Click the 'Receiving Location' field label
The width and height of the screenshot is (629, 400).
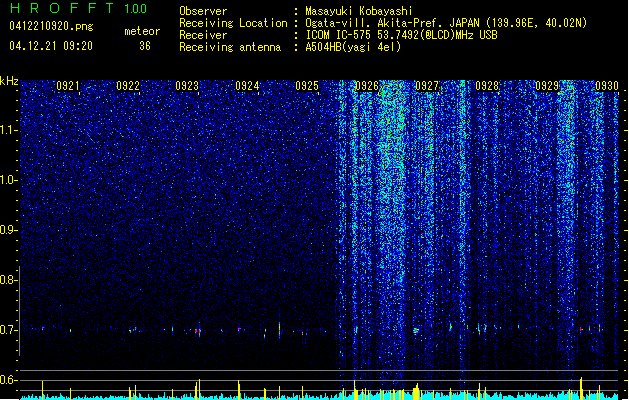coord(233,23)
